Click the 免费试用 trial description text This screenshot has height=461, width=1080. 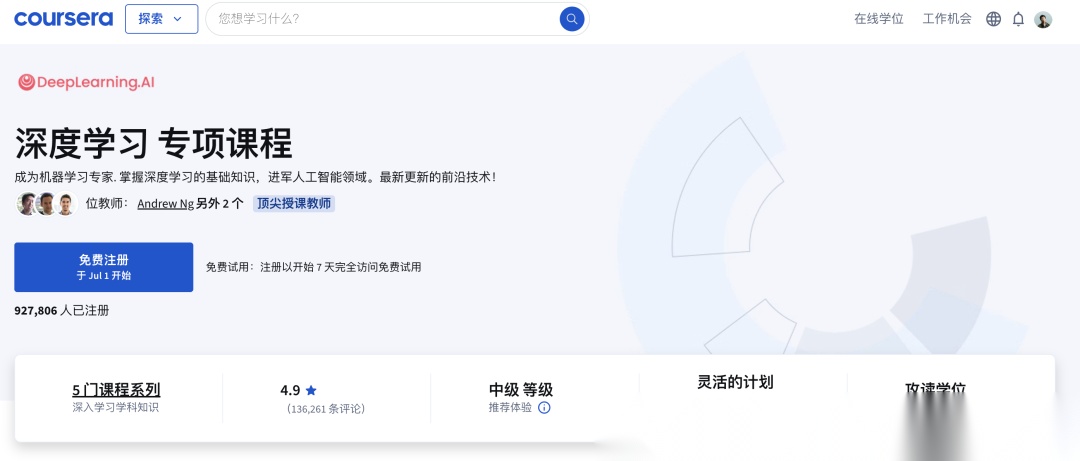(313, 267)
